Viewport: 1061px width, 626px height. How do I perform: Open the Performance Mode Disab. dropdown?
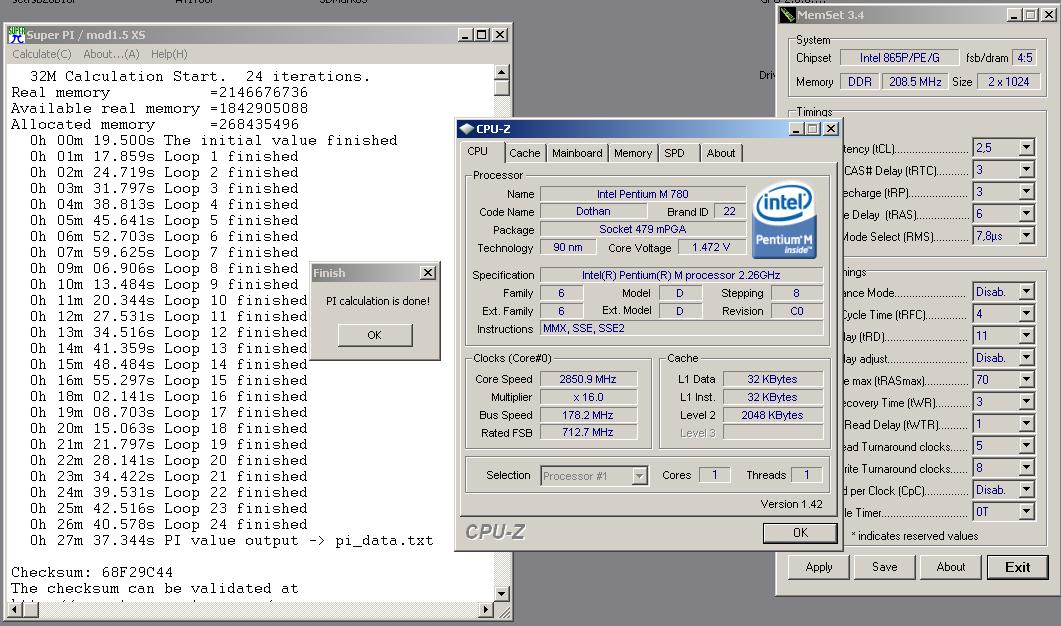[x=1026, y=292]
